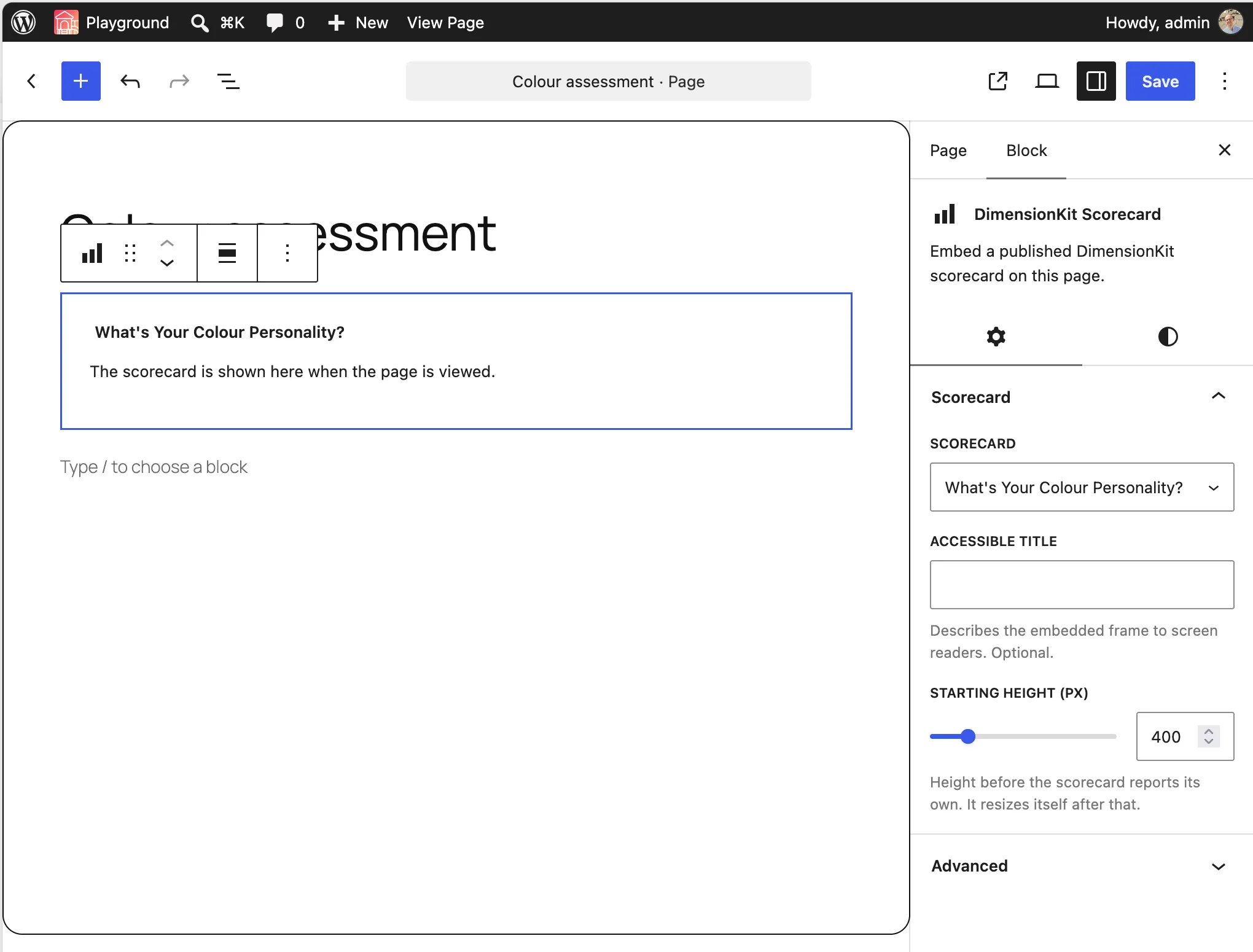This screenshot has width=1253, height=952.
Task: View the page in a new tab
Action: 998,81
